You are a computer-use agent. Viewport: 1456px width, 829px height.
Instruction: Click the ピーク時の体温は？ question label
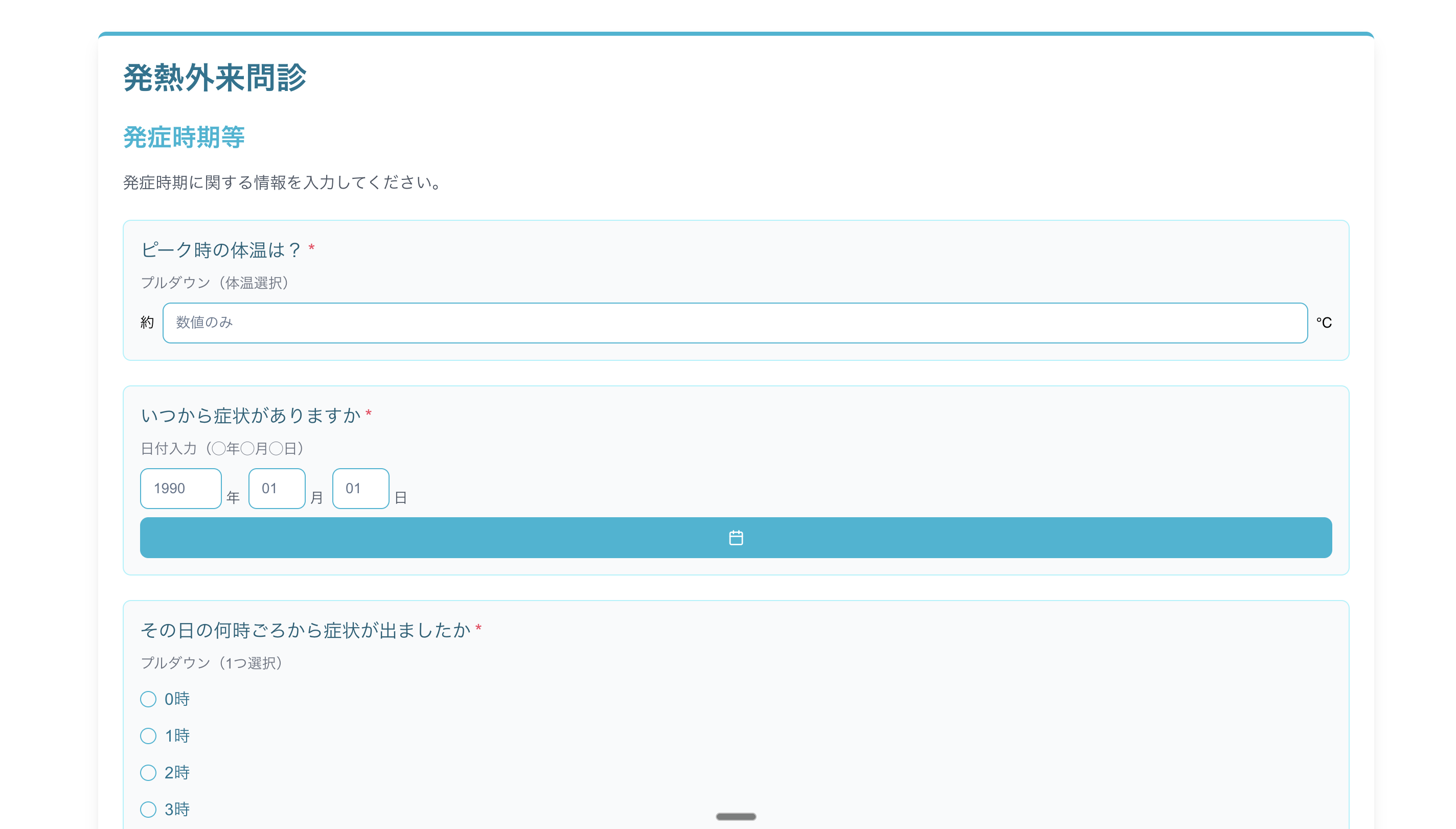pos(221,249)
